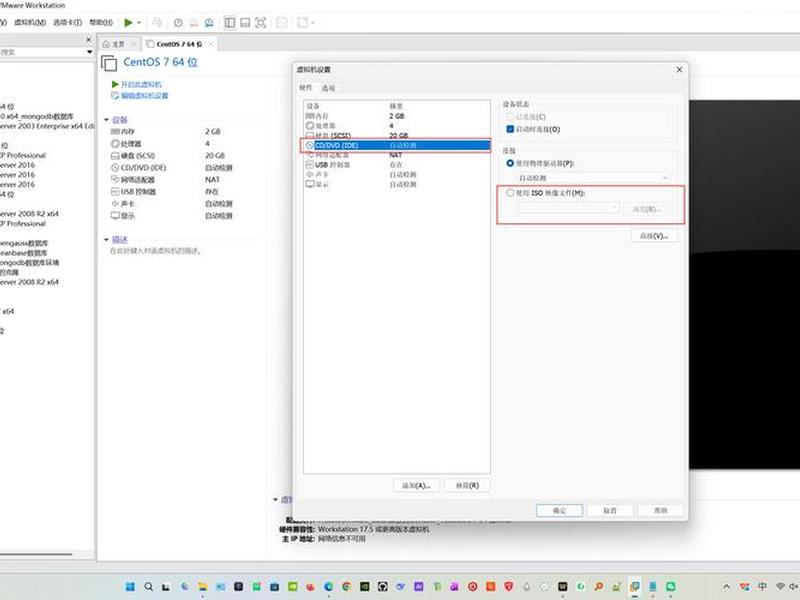Switch to the 硬件 hardware tab in settings dialog

[x=306, y=88]
